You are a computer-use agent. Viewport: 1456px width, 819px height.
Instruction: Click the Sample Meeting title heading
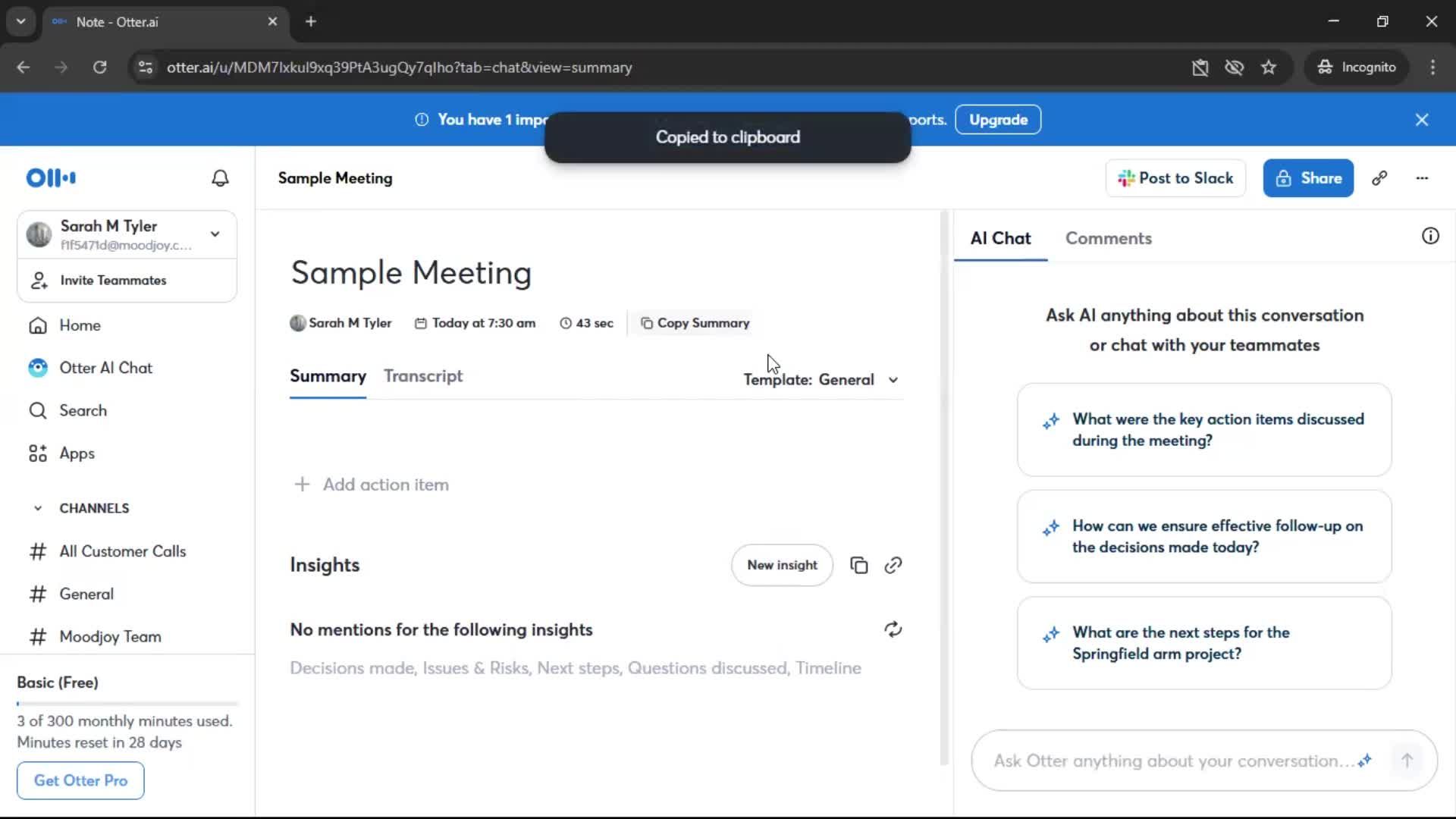point(411,272)
